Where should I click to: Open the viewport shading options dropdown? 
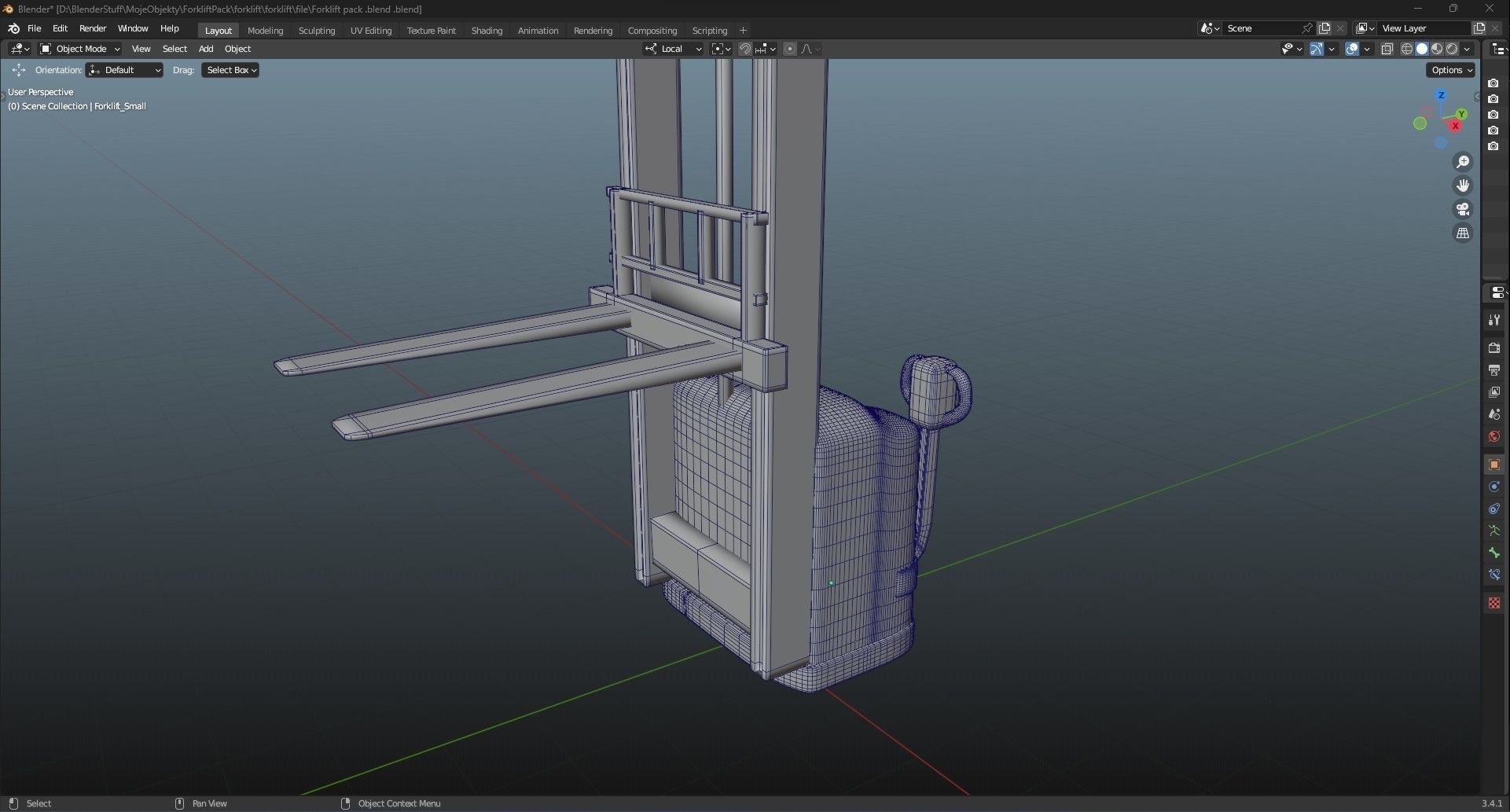coord(1467,49)
